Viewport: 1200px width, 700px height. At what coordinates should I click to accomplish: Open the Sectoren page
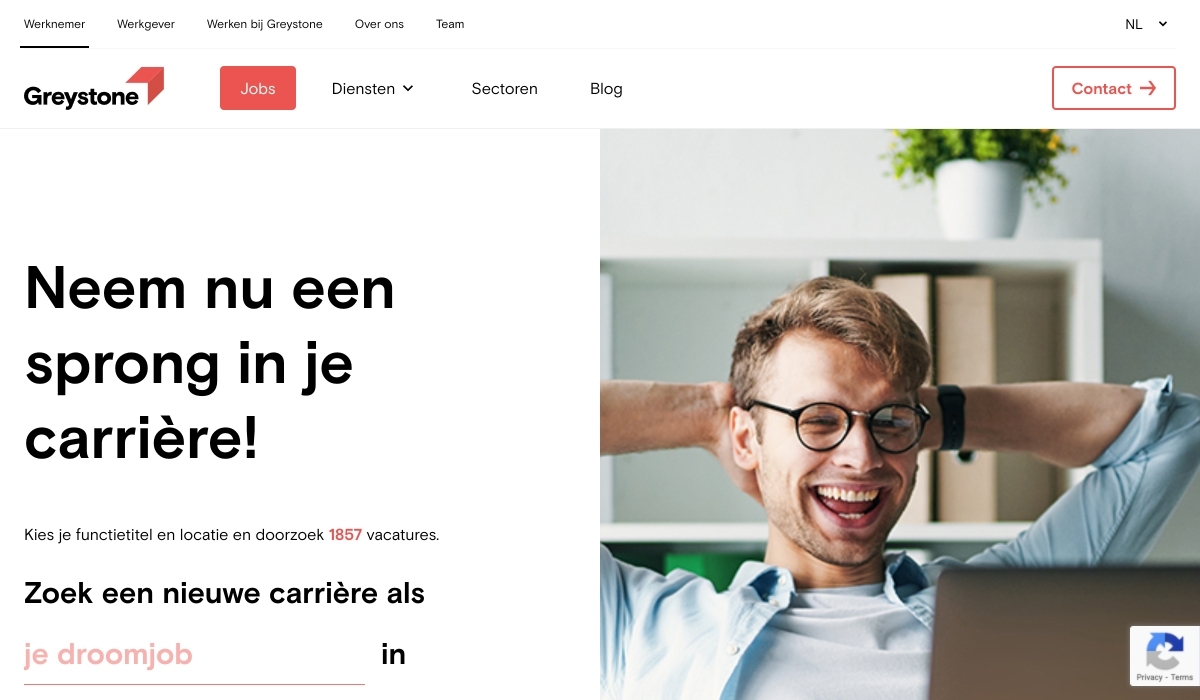coord(505,88)
